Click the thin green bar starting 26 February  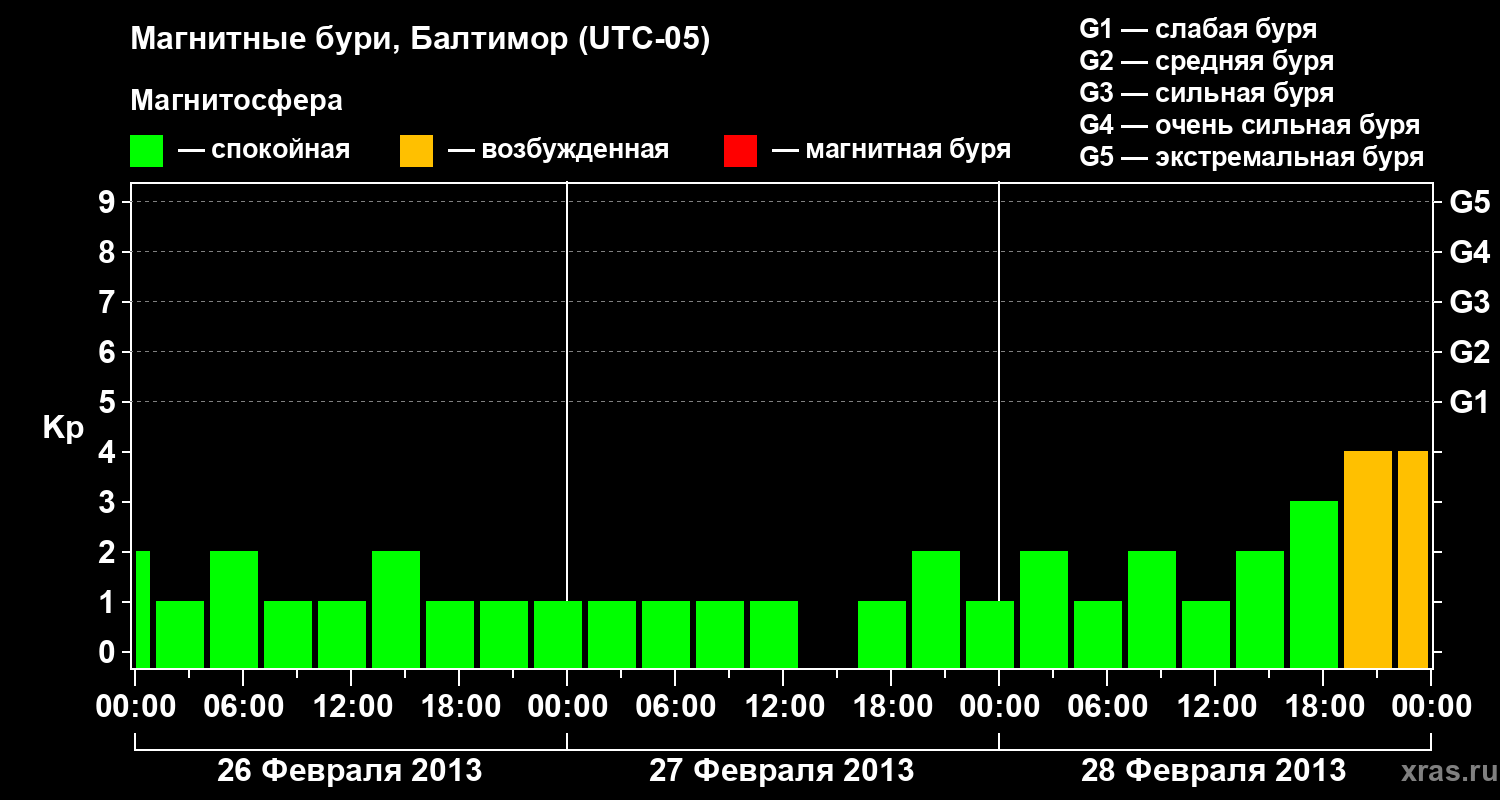click(142, 609)
